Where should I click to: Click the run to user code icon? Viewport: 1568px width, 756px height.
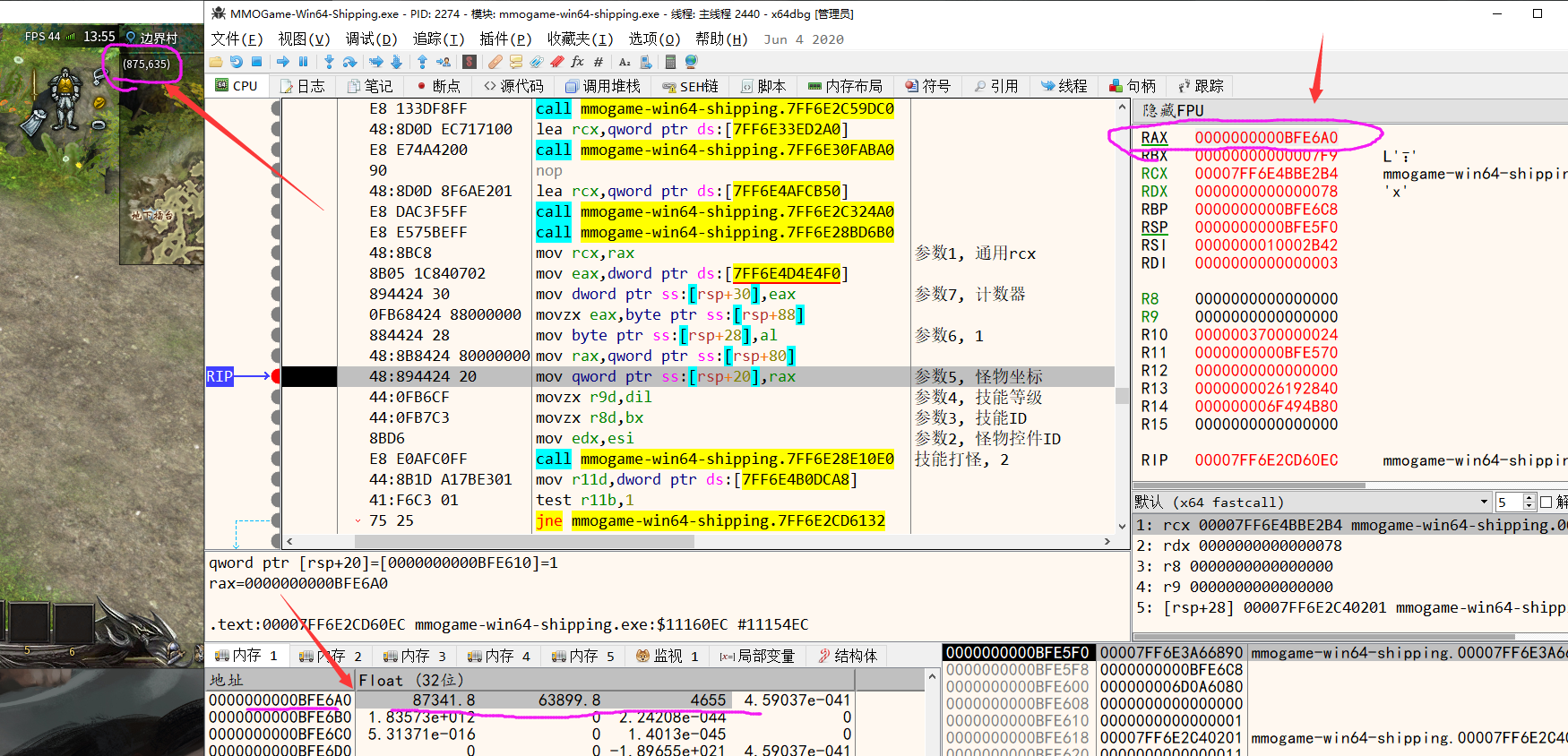443,62
